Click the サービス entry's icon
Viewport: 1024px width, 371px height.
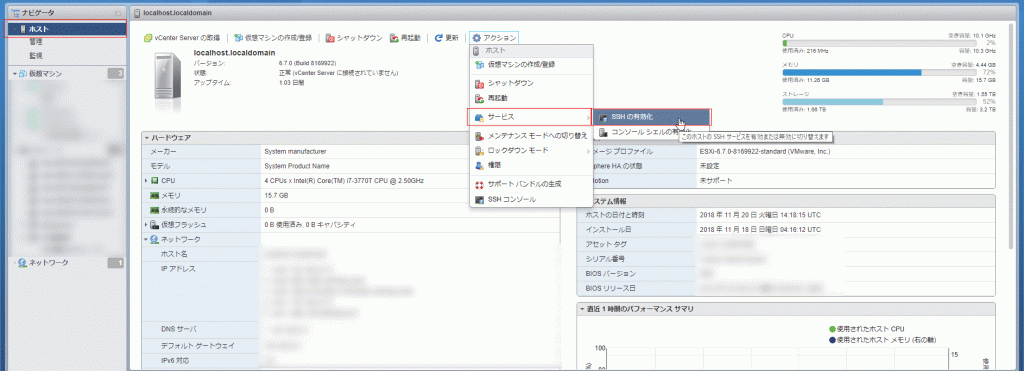tap(479, 117)
